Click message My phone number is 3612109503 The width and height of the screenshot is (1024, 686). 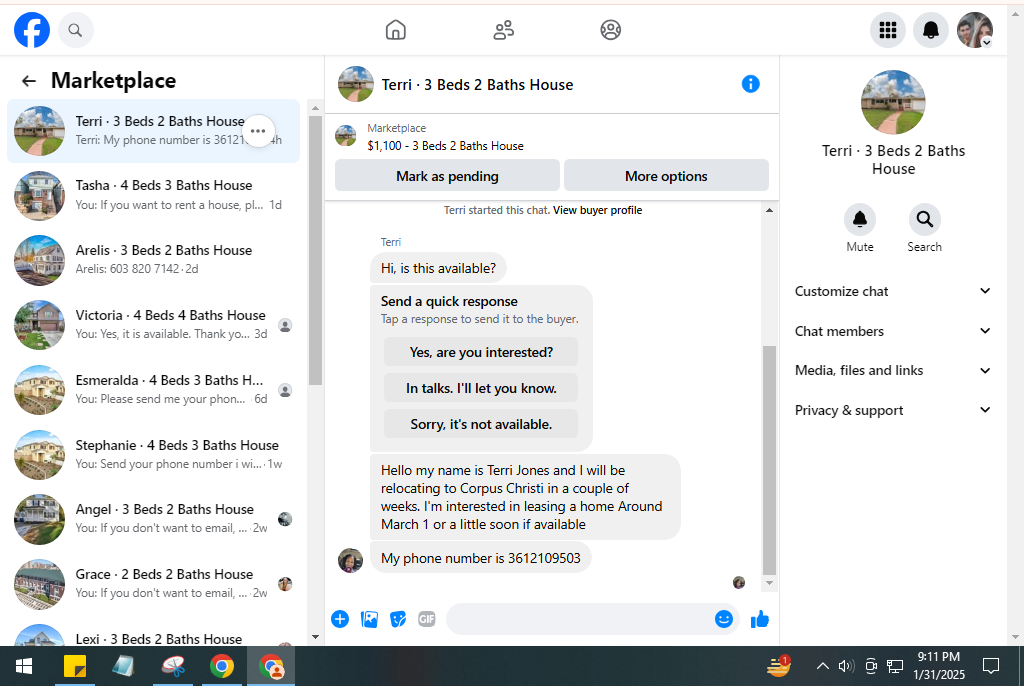pyautogui.click(x=481, y=558)
